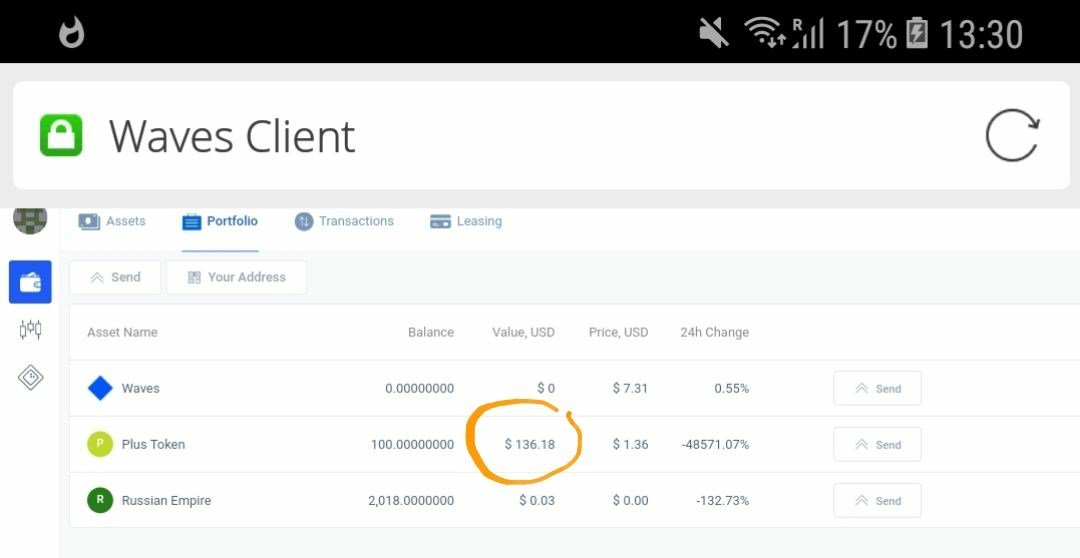The height and width of the screenshot is (558, 1080).
Task: Tap the battery charging icon
Action: pos(917,33)
